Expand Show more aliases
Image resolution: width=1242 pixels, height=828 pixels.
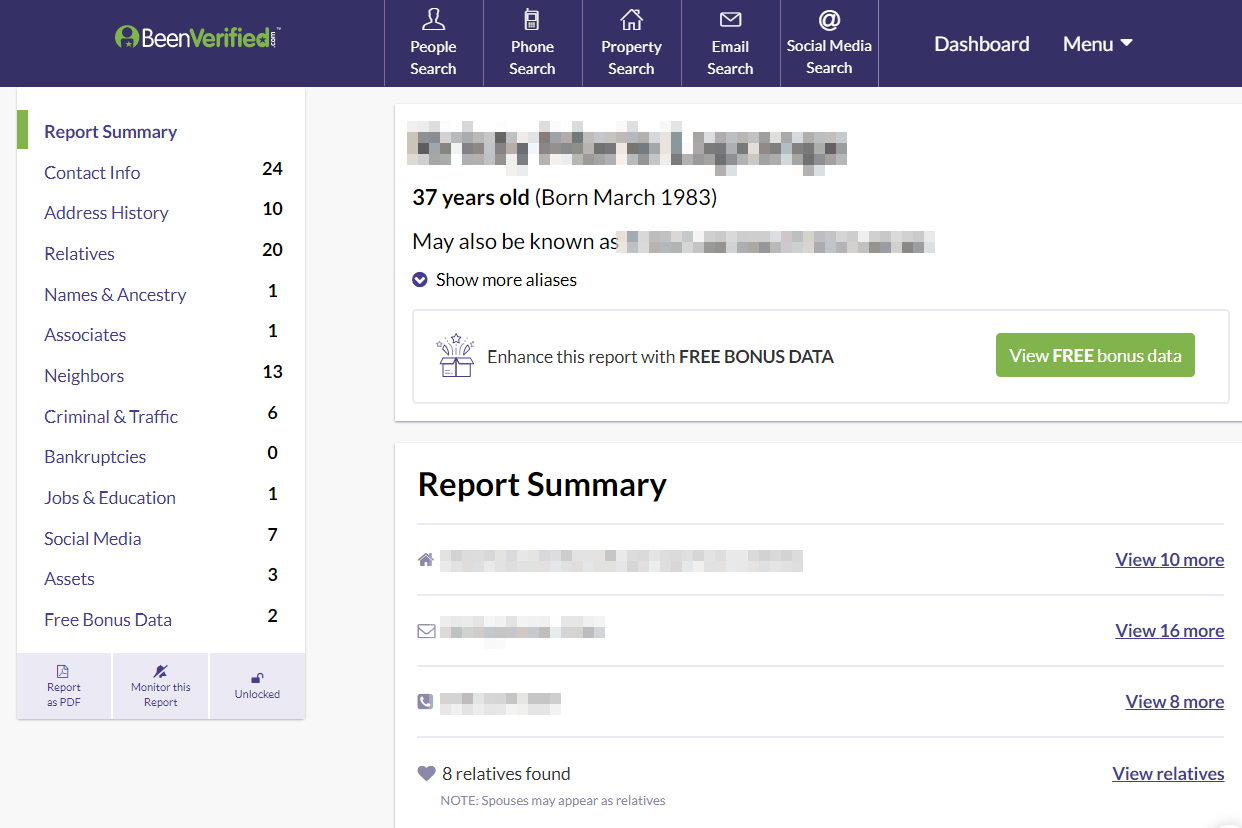(494, 280)
